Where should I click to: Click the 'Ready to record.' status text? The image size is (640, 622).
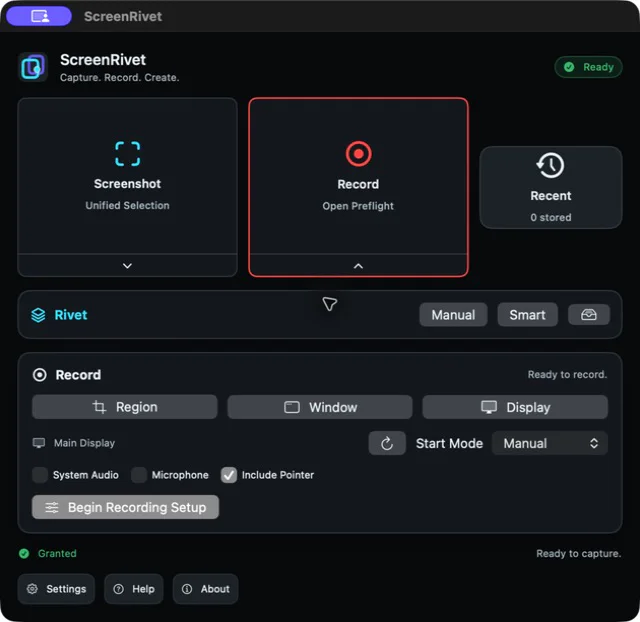(x=567, y=375)
